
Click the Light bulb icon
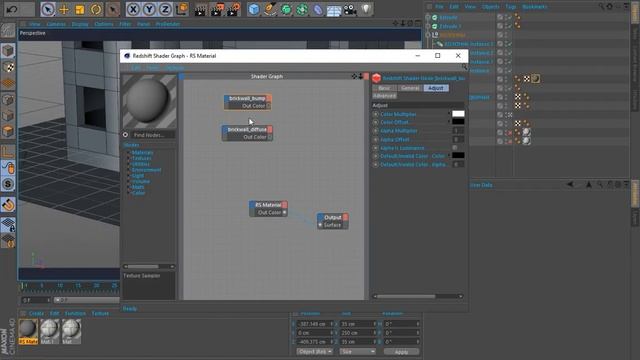(x=366, y=9)
